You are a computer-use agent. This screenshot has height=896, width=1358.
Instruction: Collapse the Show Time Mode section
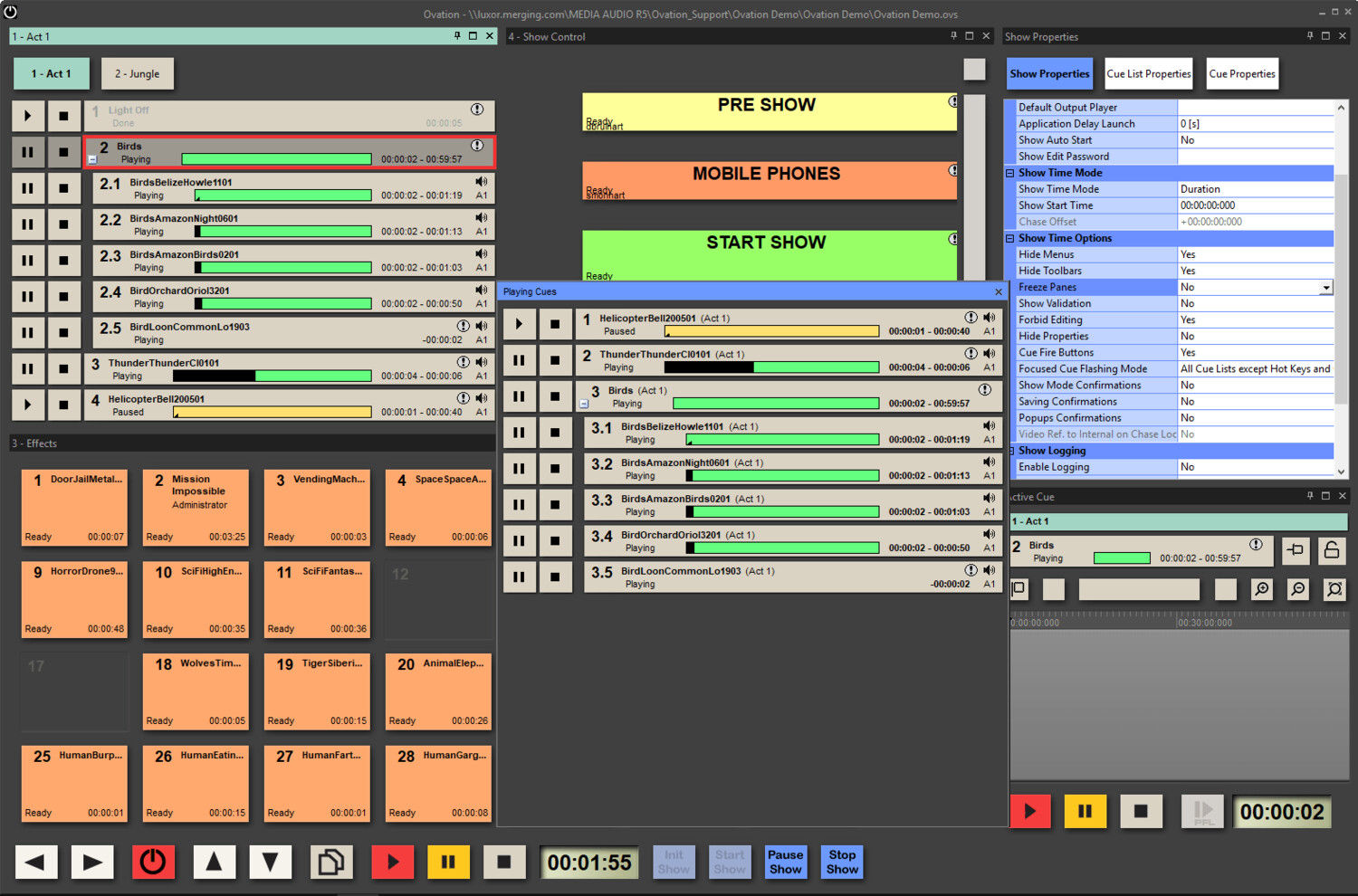1009,172
